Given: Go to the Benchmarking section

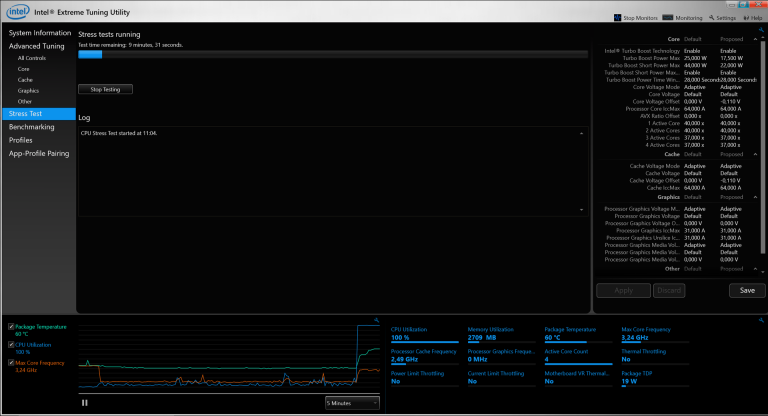Looking at the screenshot, I should coord(32,127).
